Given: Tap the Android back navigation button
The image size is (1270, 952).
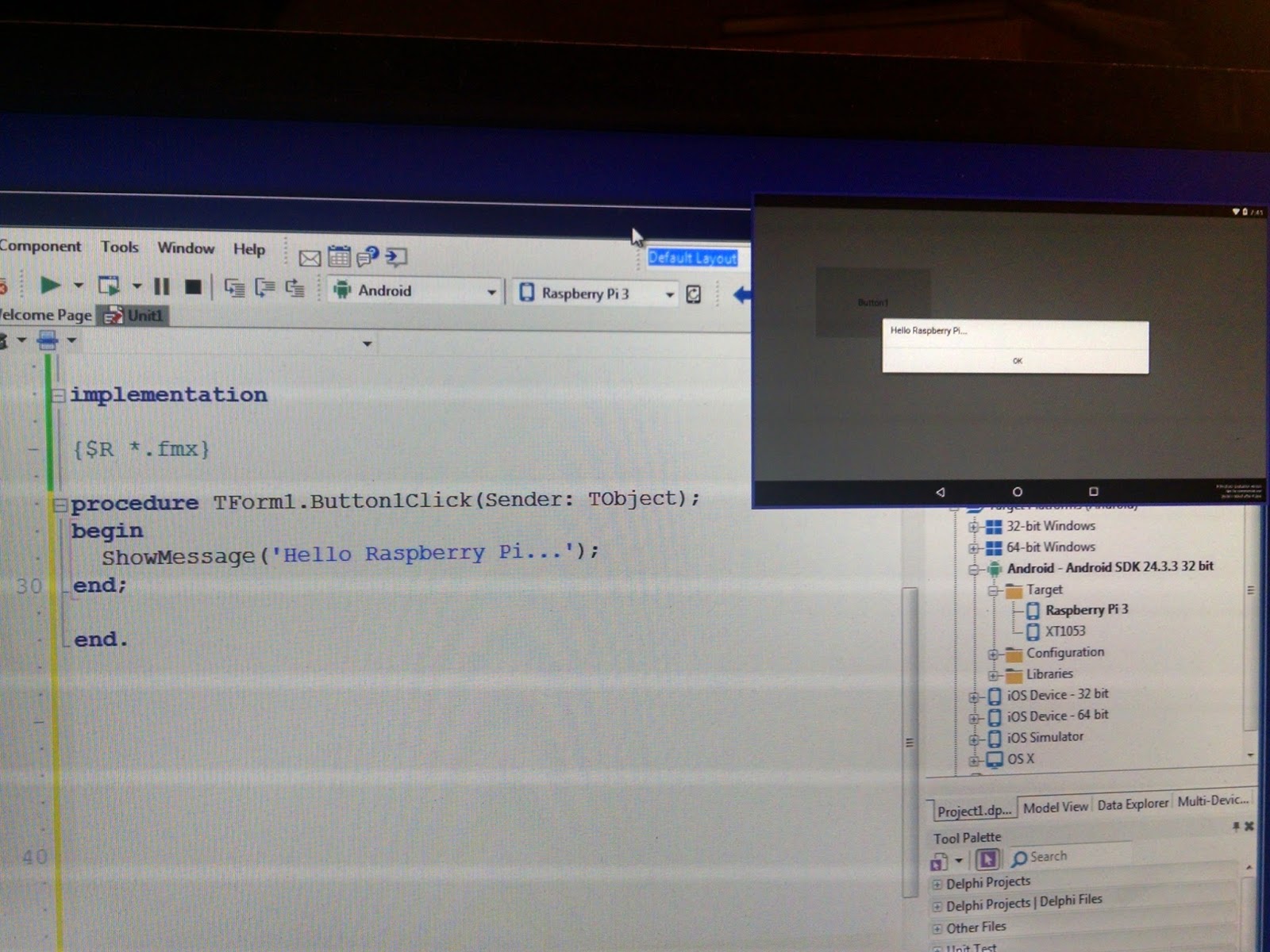Looking at the screenshot, I should 940,492.
